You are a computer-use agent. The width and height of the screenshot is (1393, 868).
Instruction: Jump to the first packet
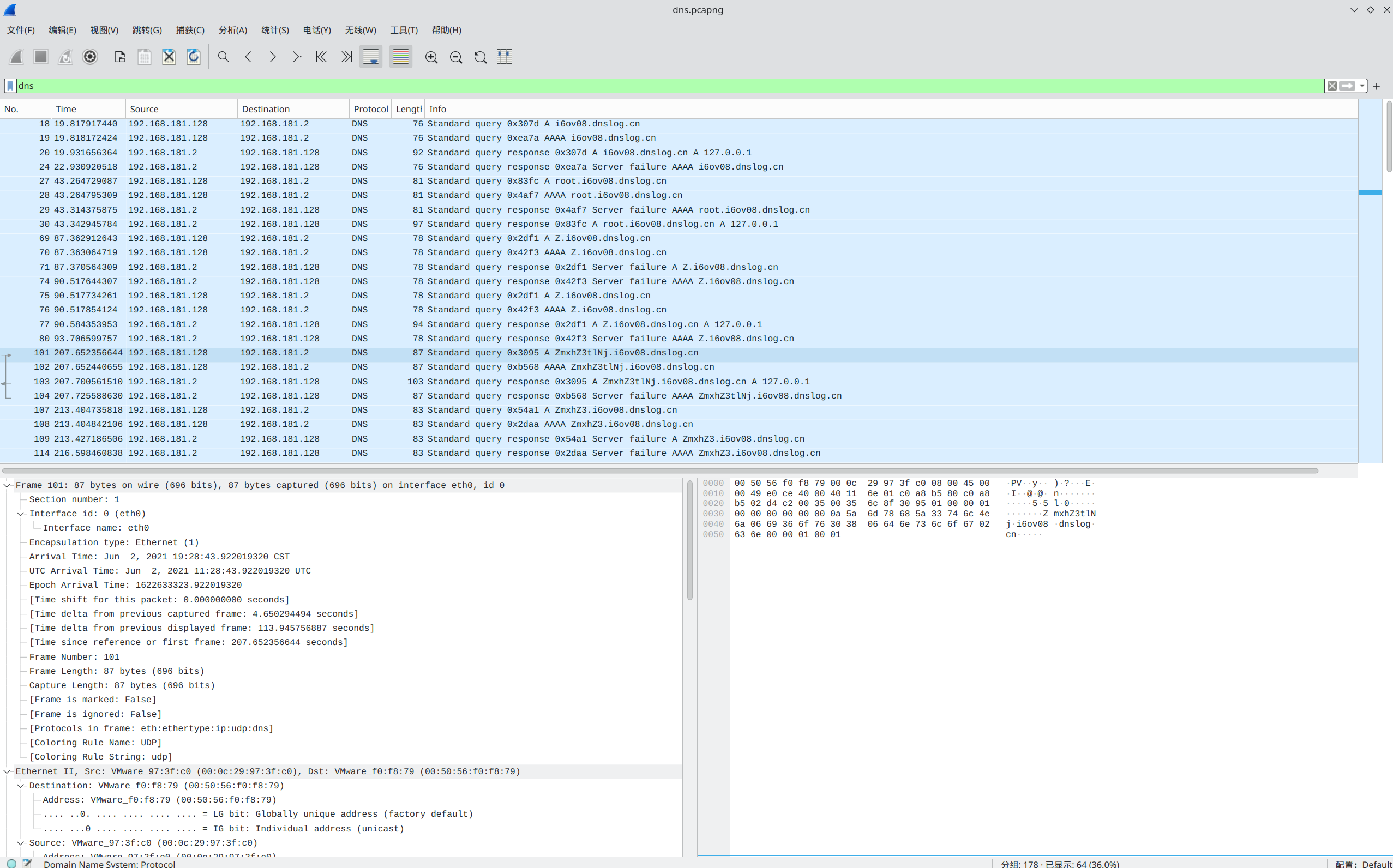[x=321, y=57]
